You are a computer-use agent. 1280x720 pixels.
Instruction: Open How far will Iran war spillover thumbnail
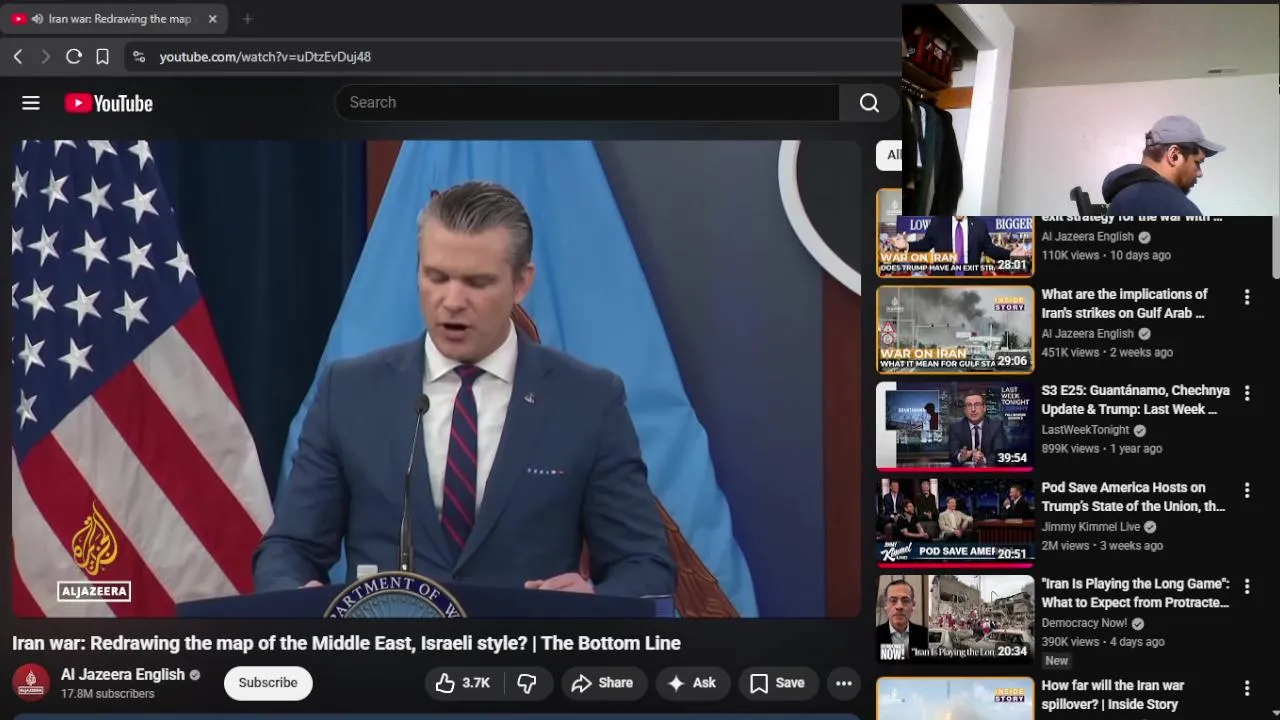point(955,698)
